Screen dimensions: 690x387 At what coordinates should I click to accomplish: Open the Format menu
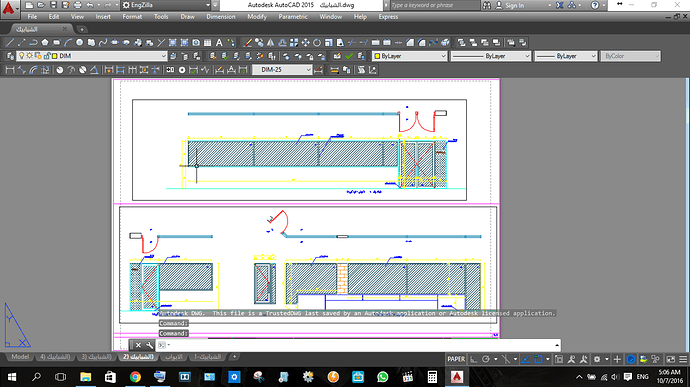[132, 17]
